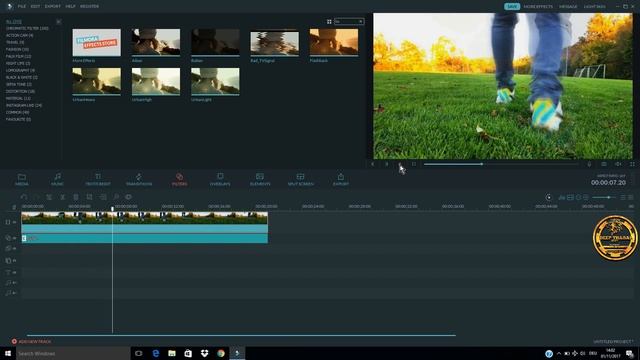
Task: Click the volume speaker icon under preview
Action: click(618, 164)
